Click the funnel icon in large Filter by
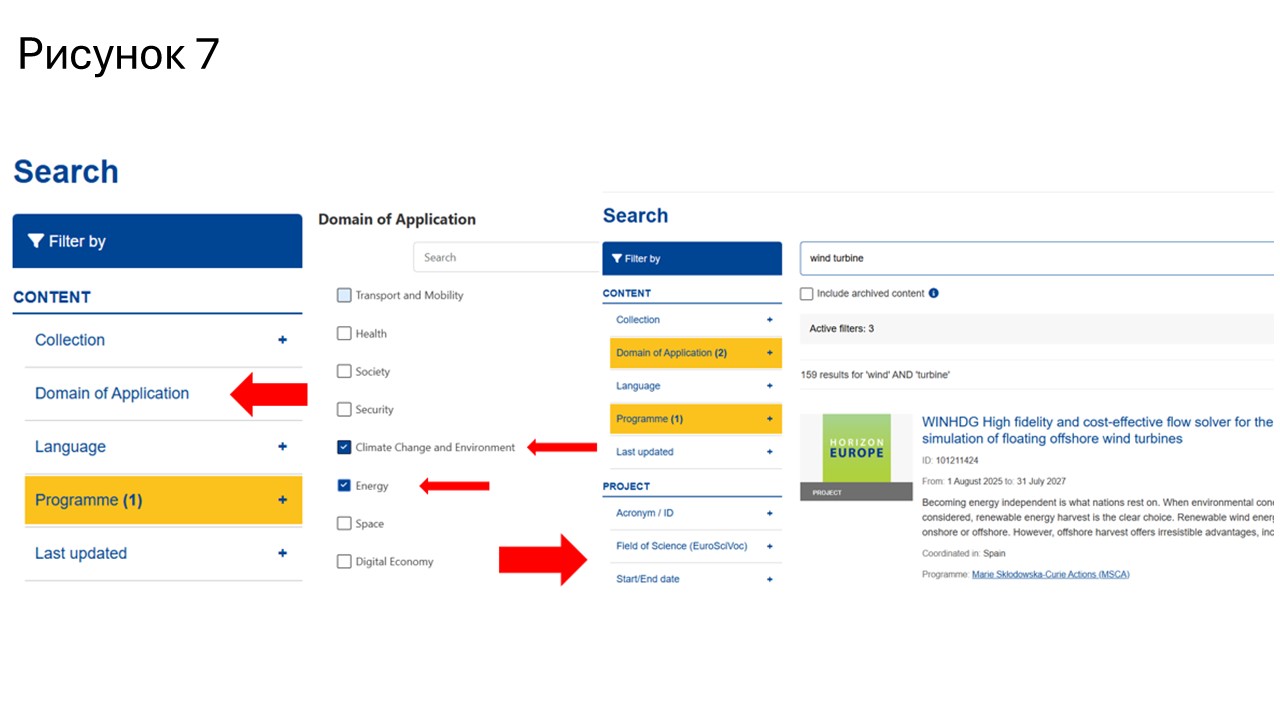The width and height of the screenshot is (1280, 720). [x=36, y=241]
